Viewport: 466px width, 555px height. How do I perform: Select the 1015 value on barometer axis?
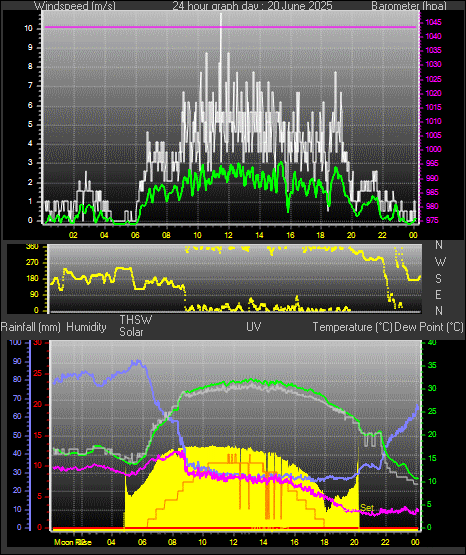click(433, 107)
